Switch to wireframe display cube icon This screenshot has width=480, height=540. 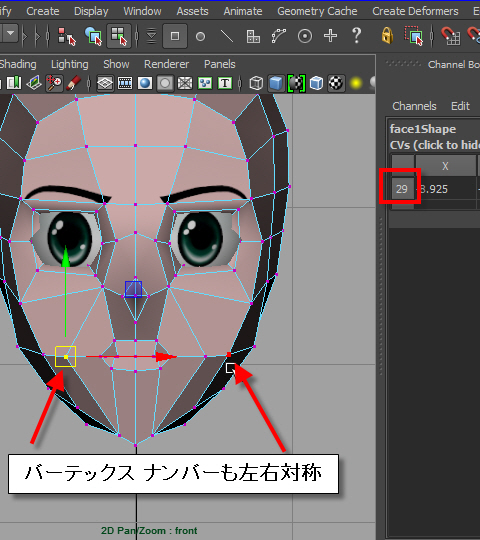tap(256, 83)
